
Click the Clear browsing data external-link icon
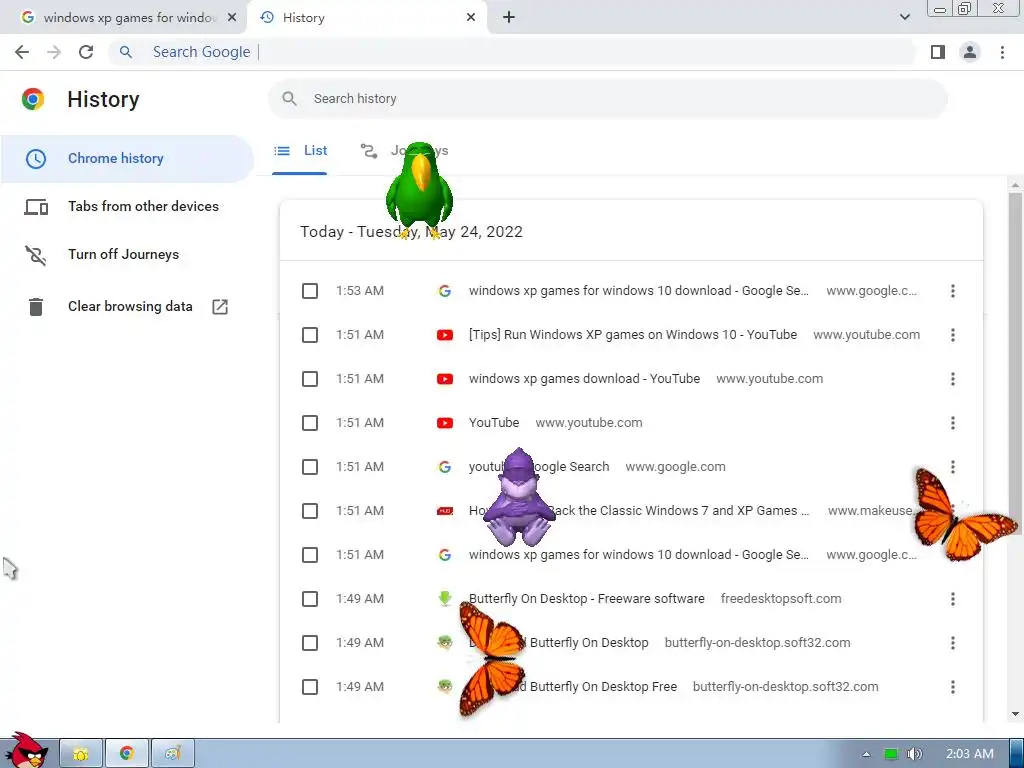pyautogui.click(x=220, y=306)
